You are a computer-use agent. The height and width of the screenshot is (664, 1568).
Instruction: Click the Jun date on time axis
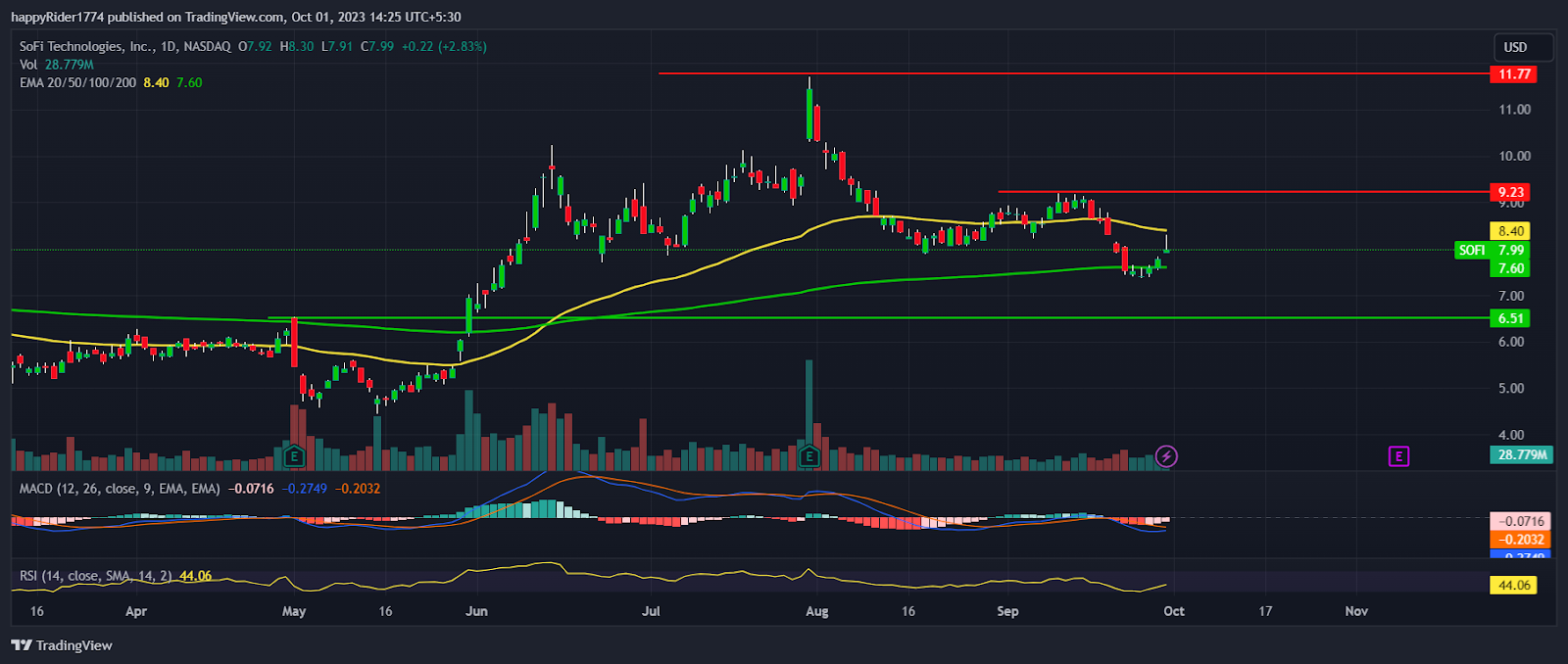[x=476, y=611]
